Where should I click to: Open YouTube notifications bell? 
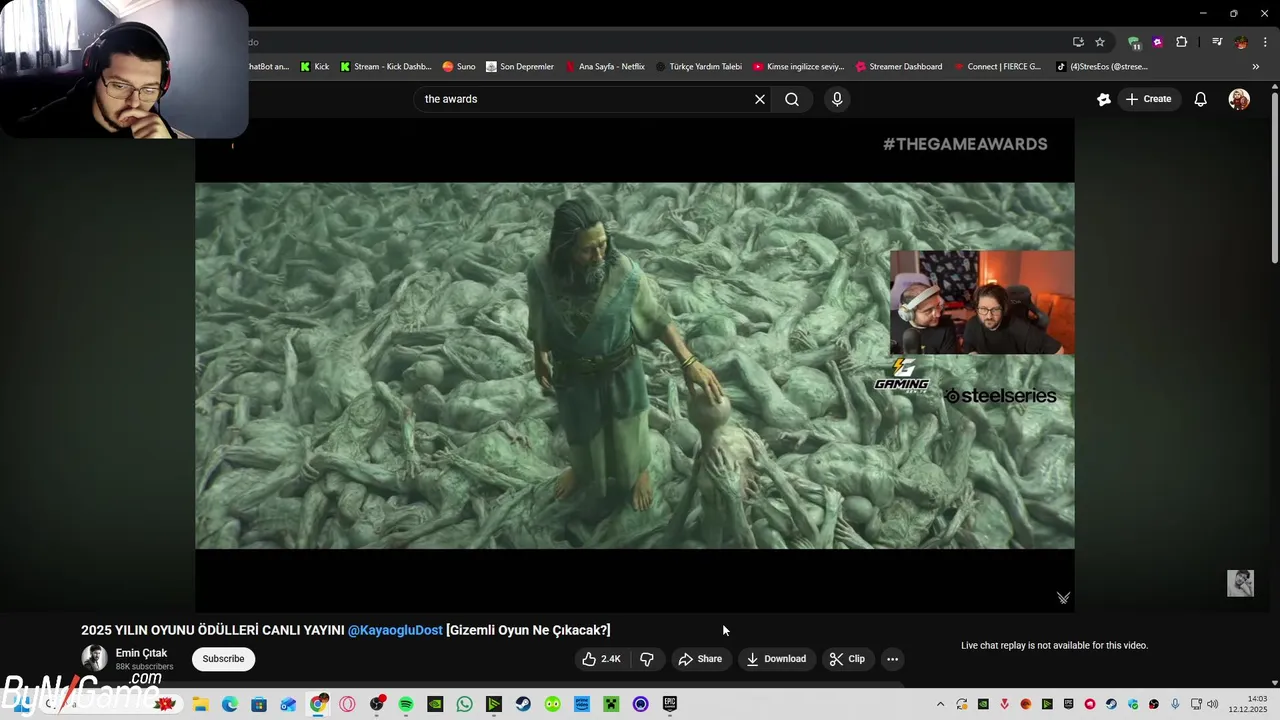coord(1201,99)
